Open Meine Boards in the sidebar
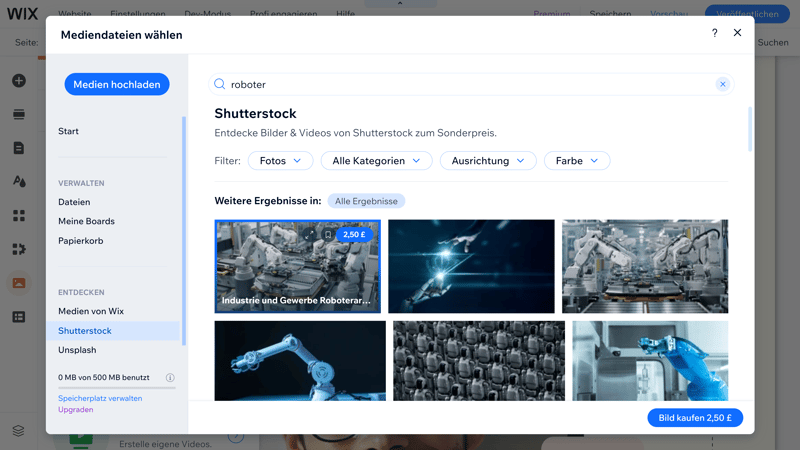 [x=86, y=221]
